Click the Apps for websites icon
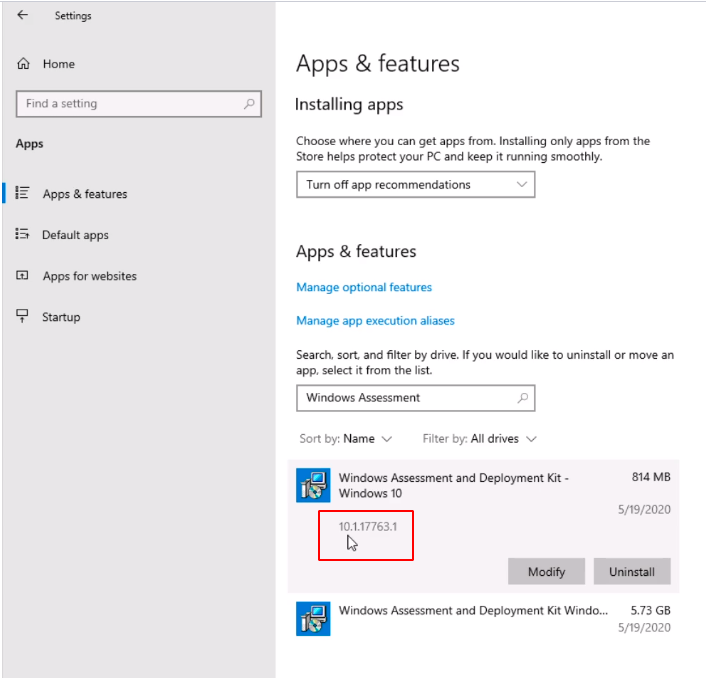The image size is (706, 678). point(23,276)
